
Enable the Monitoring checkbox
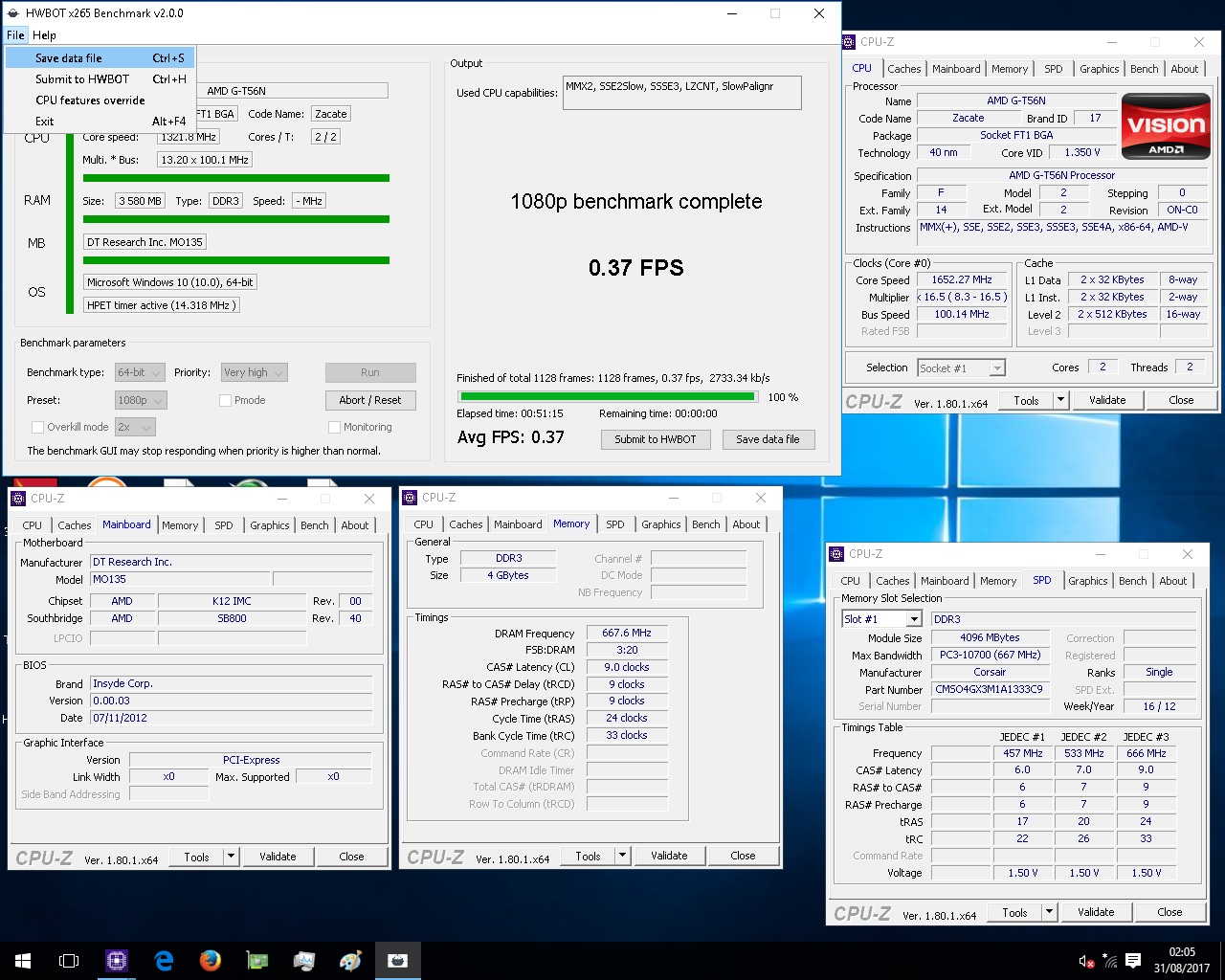334,427
